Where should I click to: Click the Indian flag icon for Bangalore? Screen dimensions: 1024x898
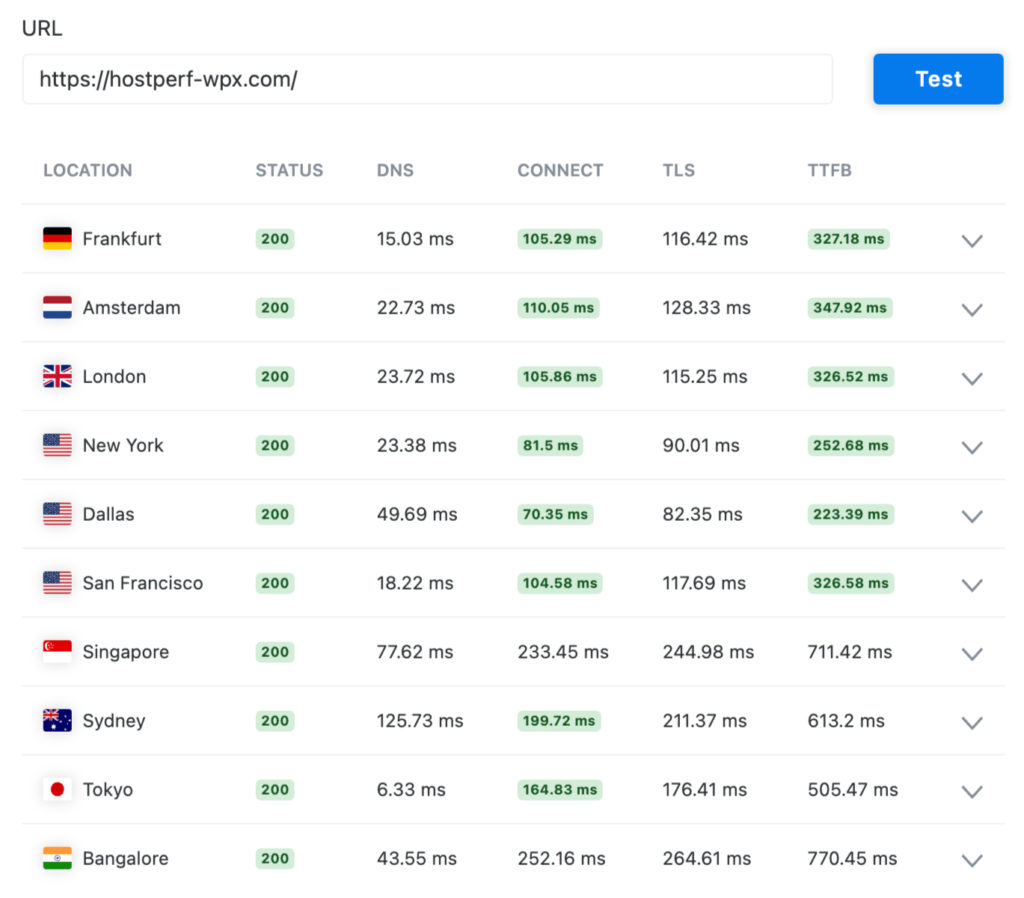tap(57, 858)
